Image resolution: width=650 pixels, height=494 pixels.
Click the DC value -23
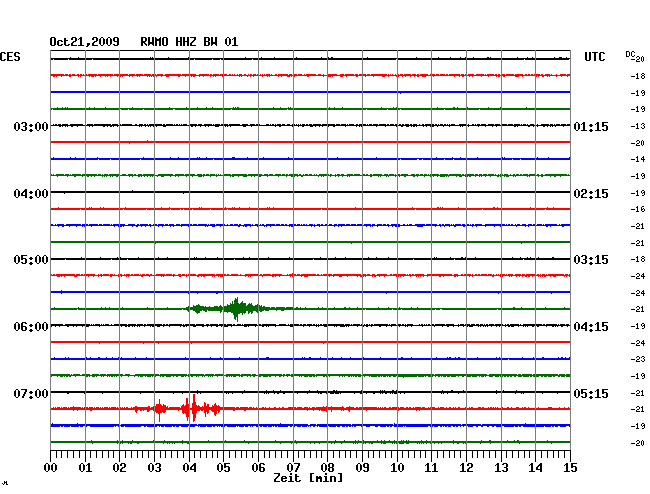(638, 359)
